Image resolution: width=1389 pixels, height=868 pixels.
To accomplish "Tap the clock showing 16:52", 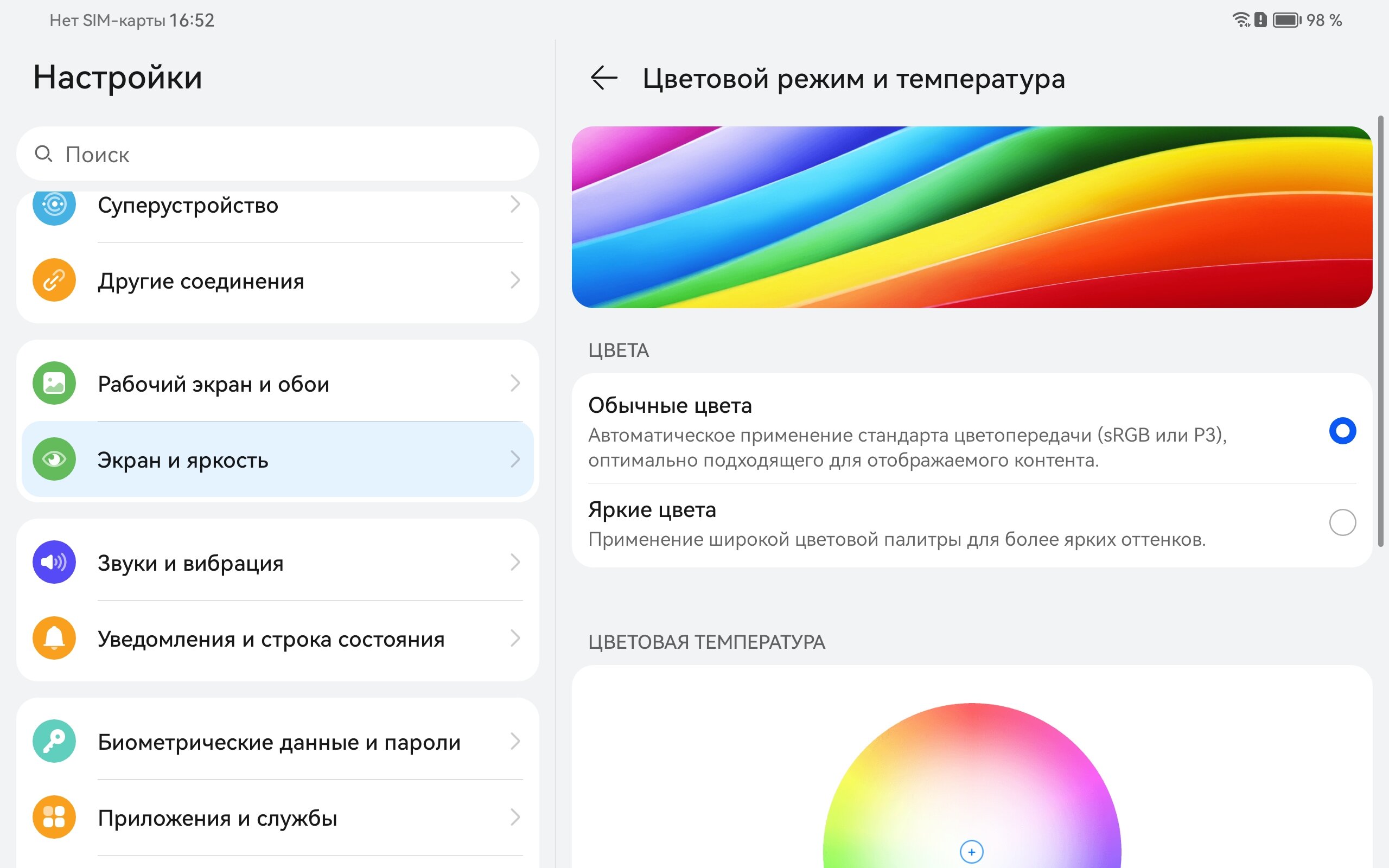I will pos(192,21).
